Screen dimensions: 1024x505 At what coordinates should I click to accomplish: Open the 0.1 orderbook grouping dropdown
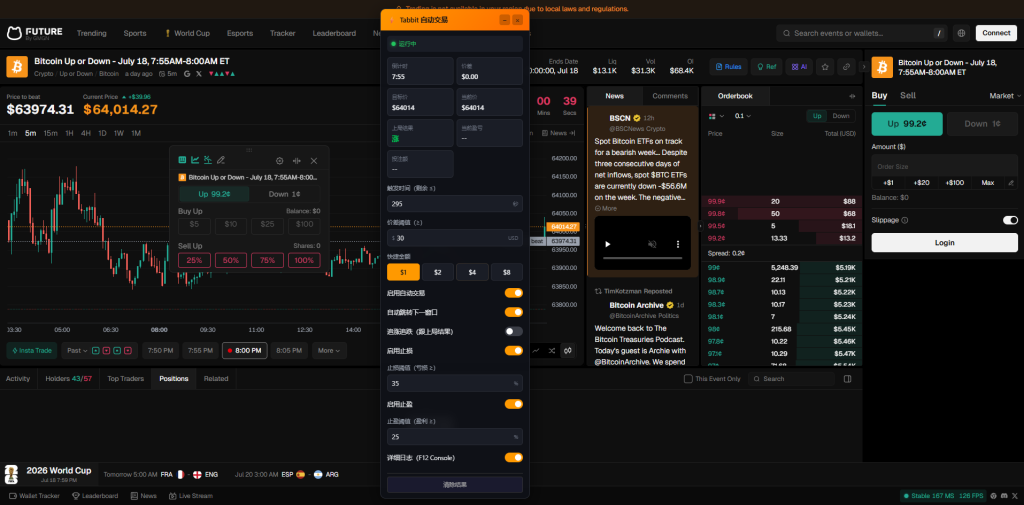(743, 116)
